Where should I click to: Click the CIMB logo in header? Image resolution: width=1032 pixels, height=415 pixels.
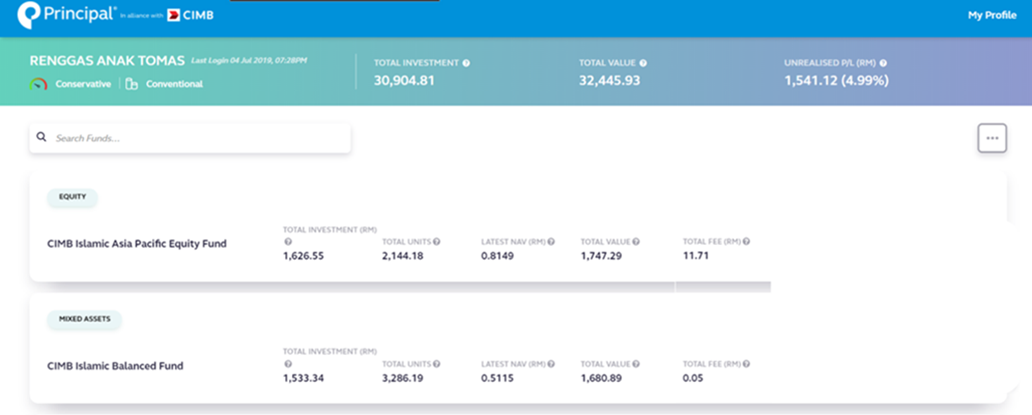pyautogui.click(x=191, y=16)
